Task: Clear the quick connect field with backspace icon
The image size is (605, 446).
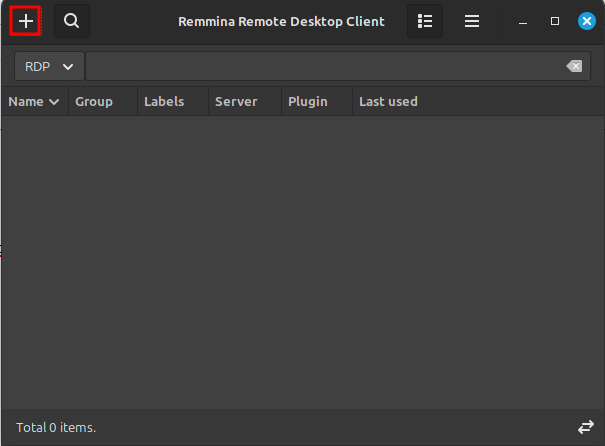Action: 573,66
